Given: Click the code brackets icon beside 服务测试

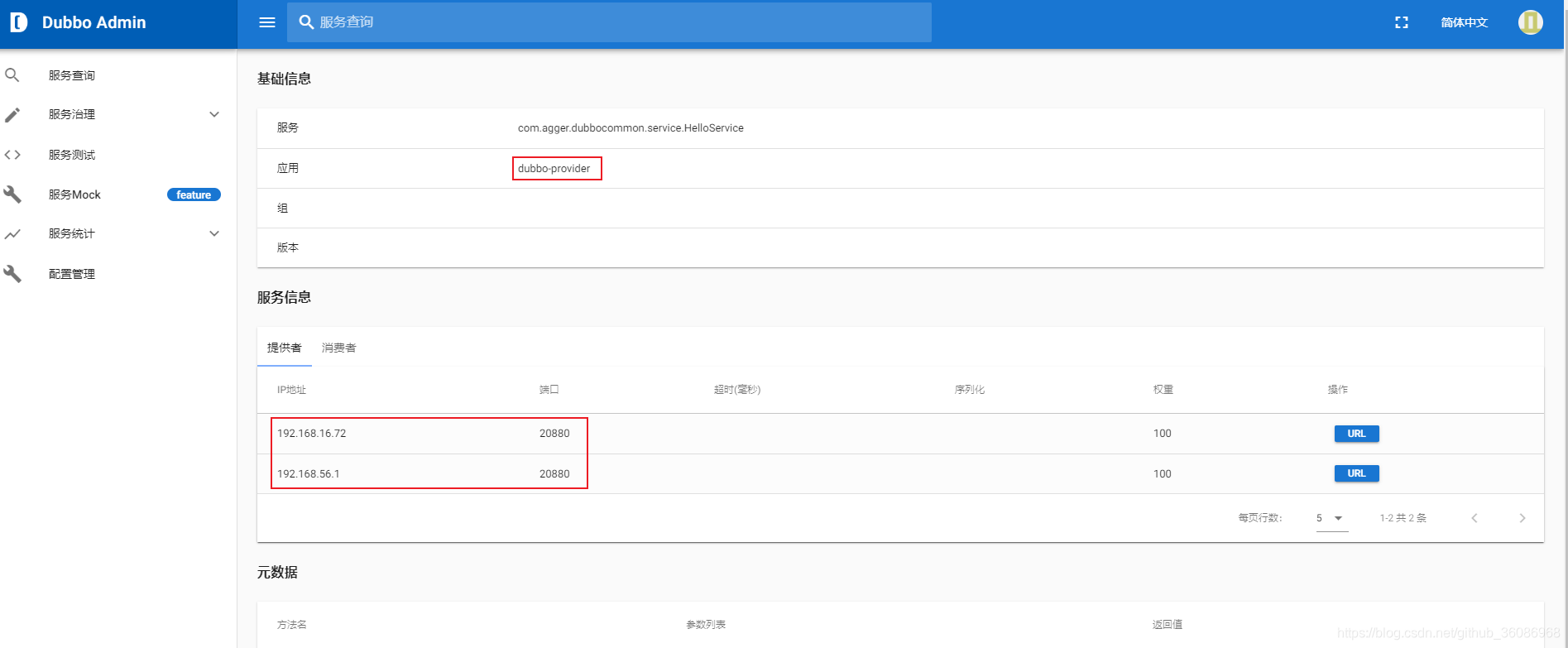Looking at the screenshot, I should (12, 155).
